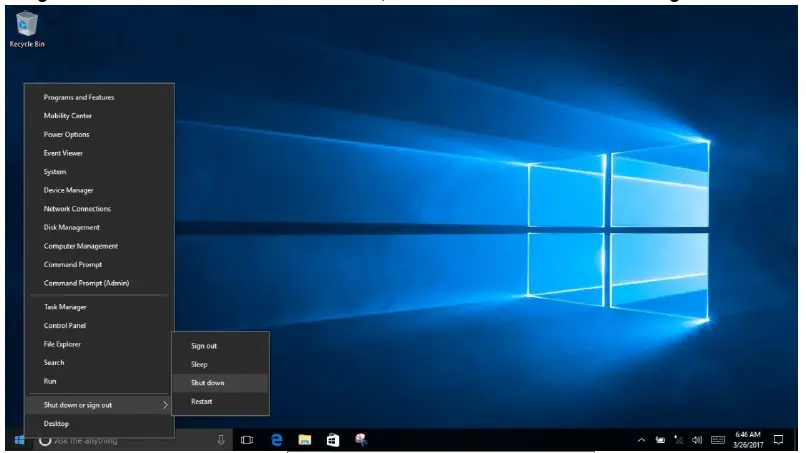
Task: Expand Shut down or sign out submenu
Action: click(99, 405)
